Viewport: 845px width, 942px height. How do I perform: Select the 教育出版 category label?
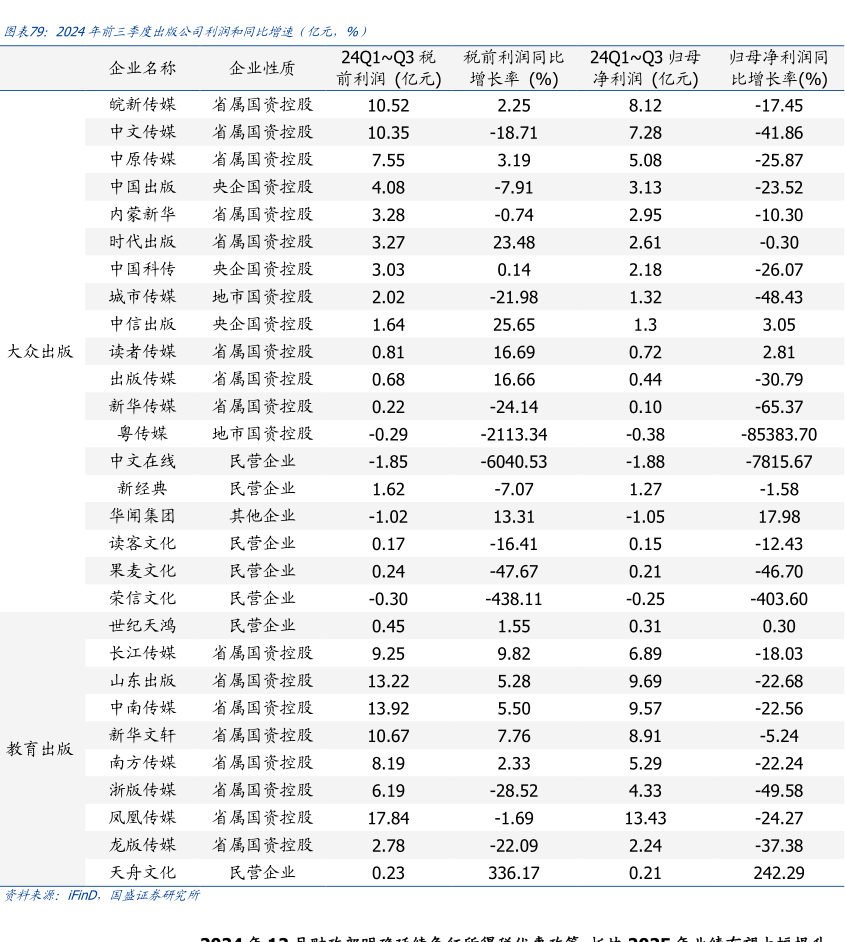pyautogui.click(x=41, y=749)
